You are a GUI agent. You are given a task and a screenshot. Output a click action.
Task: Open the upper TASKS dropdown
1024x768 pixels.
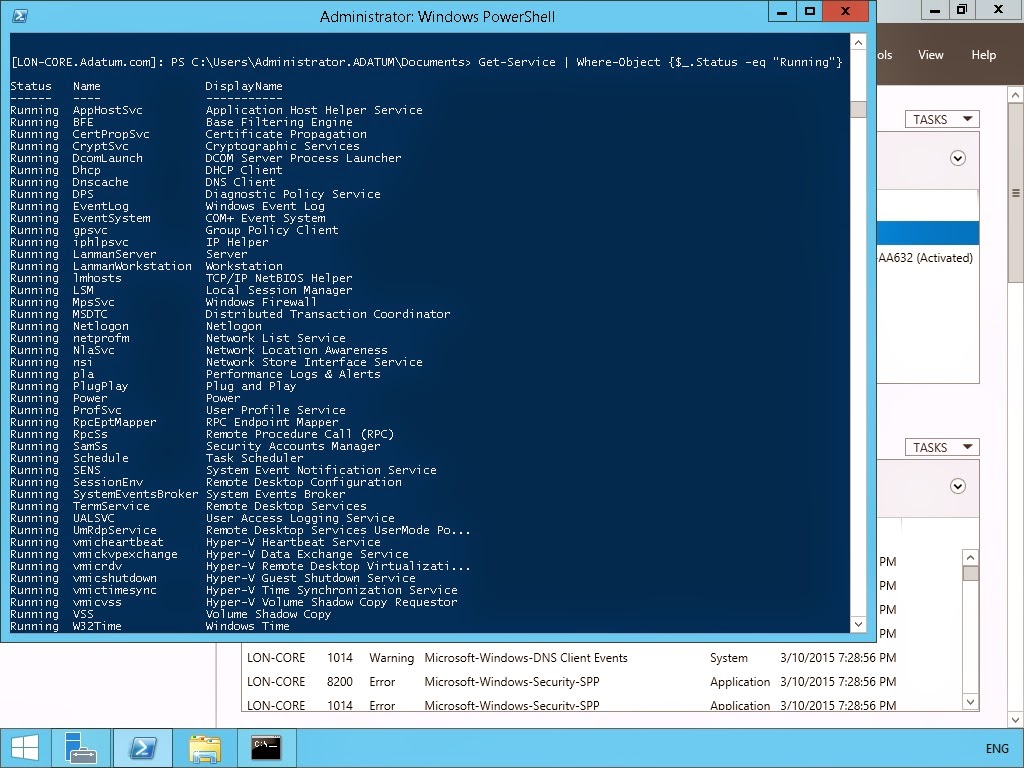pos(941,118)
